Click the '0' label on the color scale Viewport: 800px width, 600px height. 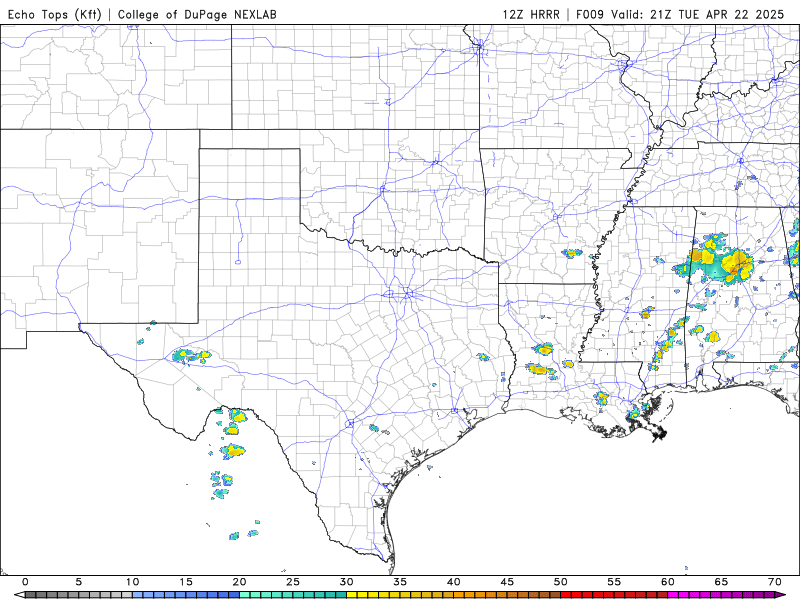(x=26, y=582)
